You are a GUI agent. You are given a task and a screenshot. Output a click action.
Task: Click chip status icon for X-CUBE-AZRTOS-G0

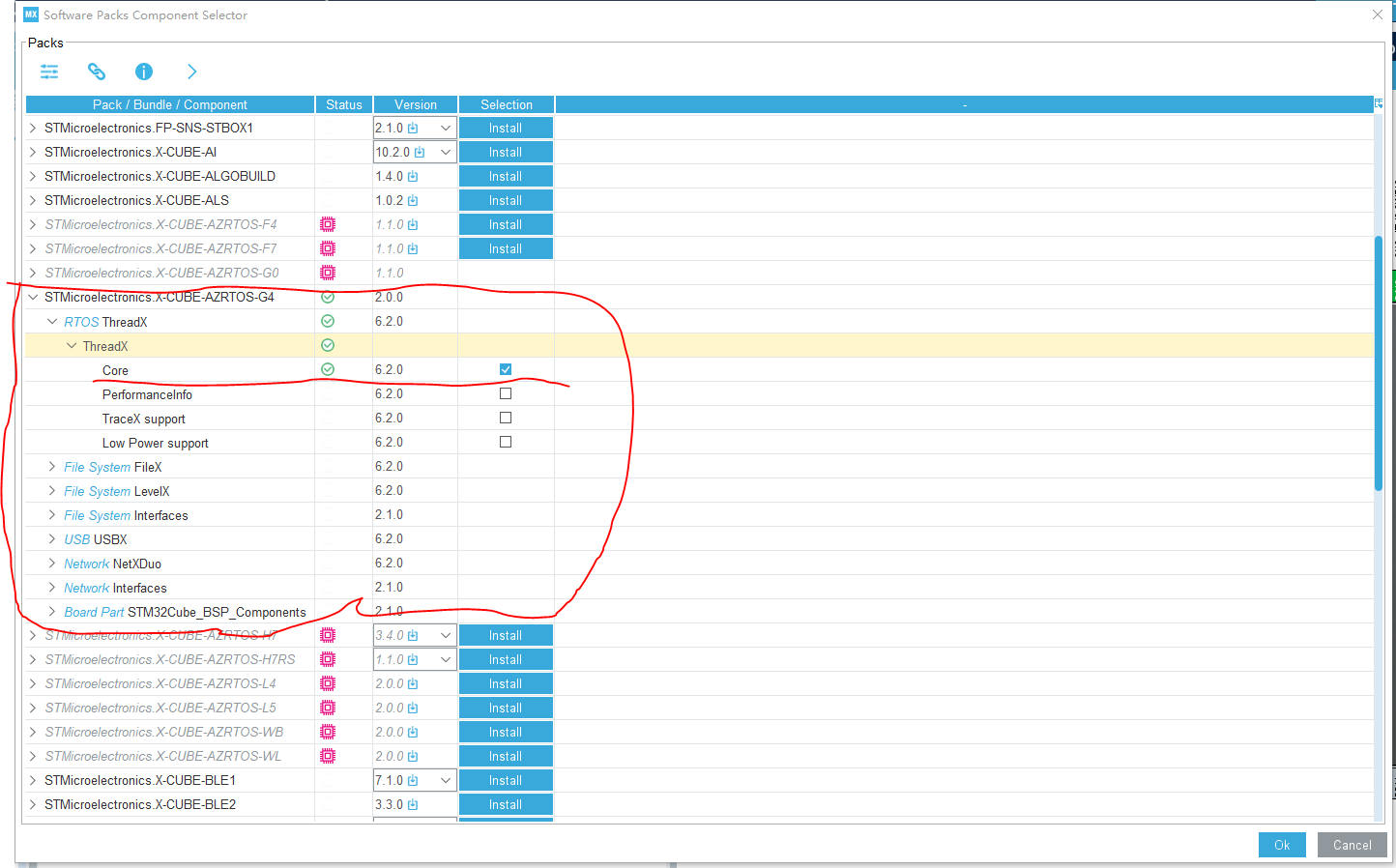coord(328,273)
